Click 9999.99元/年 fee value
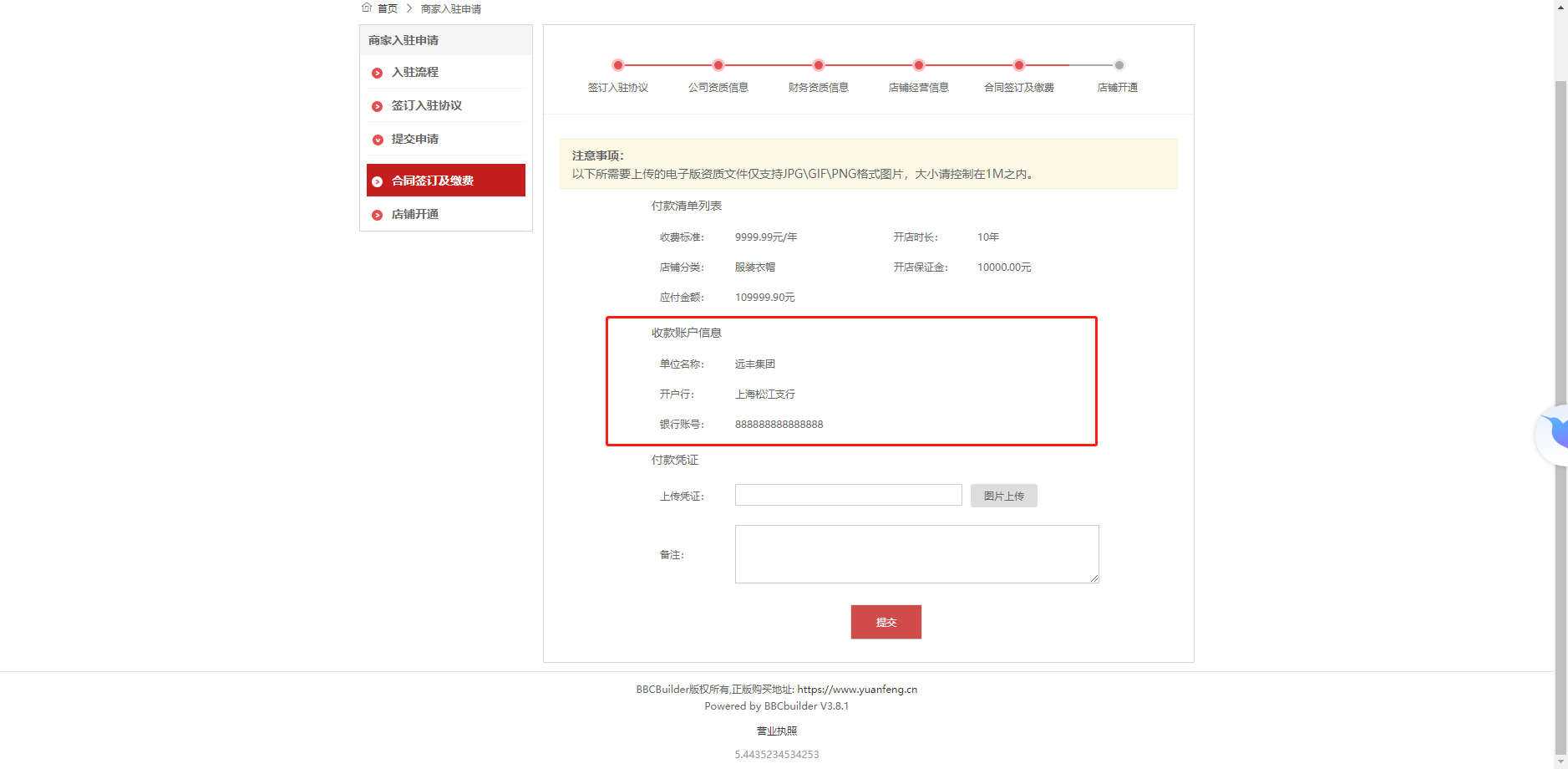Screen dimensions: 1568x769 (766, 237)
